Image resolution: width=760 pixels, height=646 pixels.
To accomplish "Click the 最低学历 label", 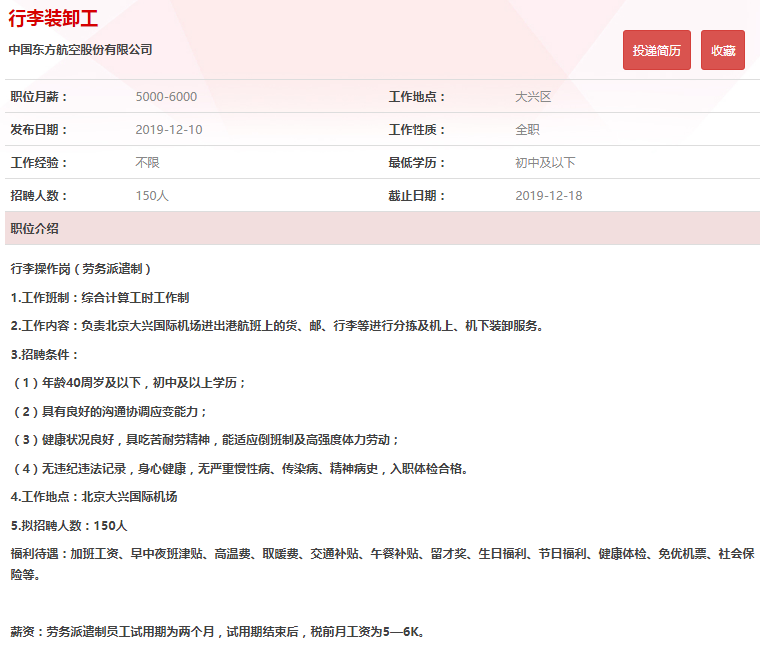I will click(417, 162).
